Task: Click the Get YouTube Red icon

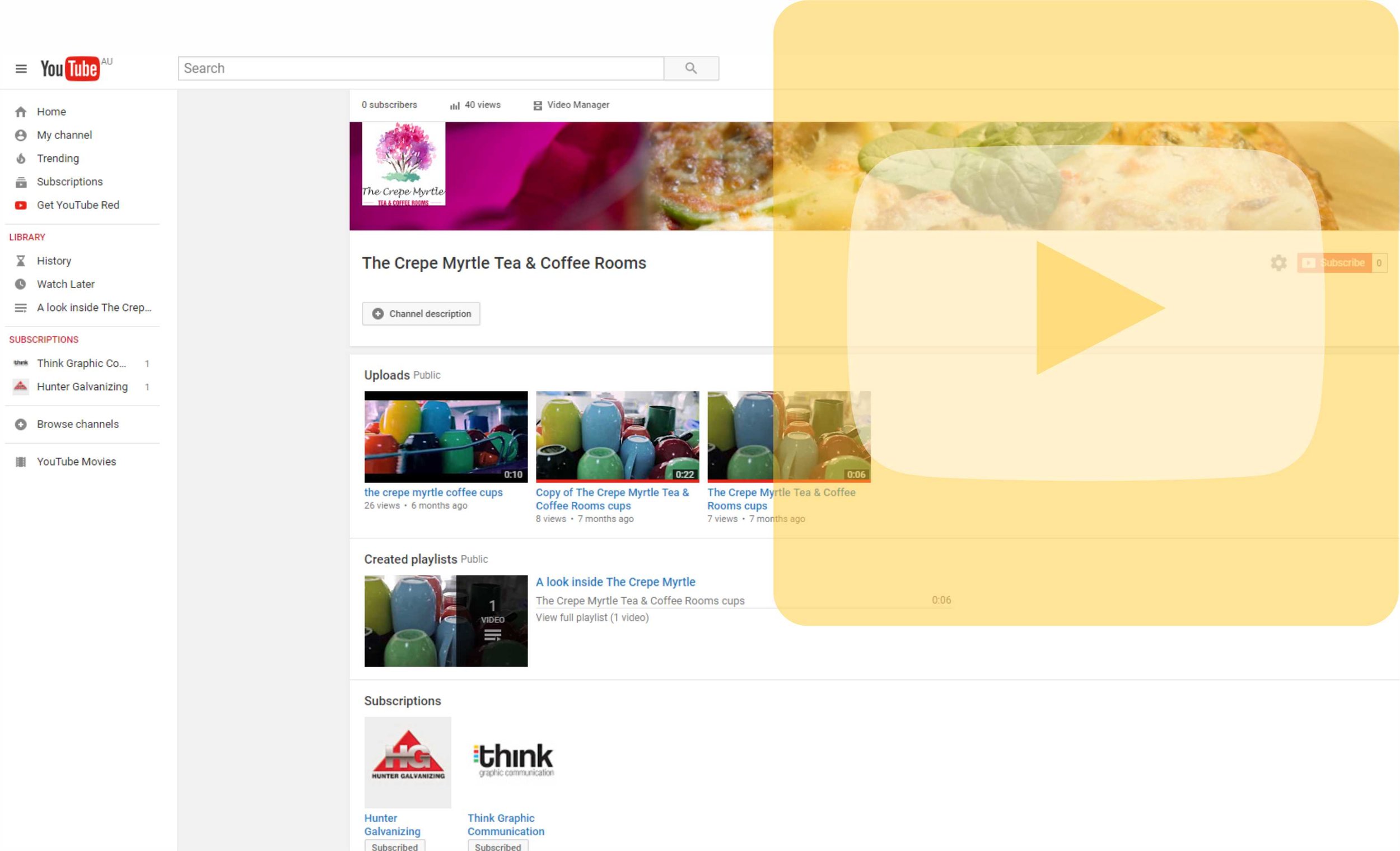Action: (21, 205)
